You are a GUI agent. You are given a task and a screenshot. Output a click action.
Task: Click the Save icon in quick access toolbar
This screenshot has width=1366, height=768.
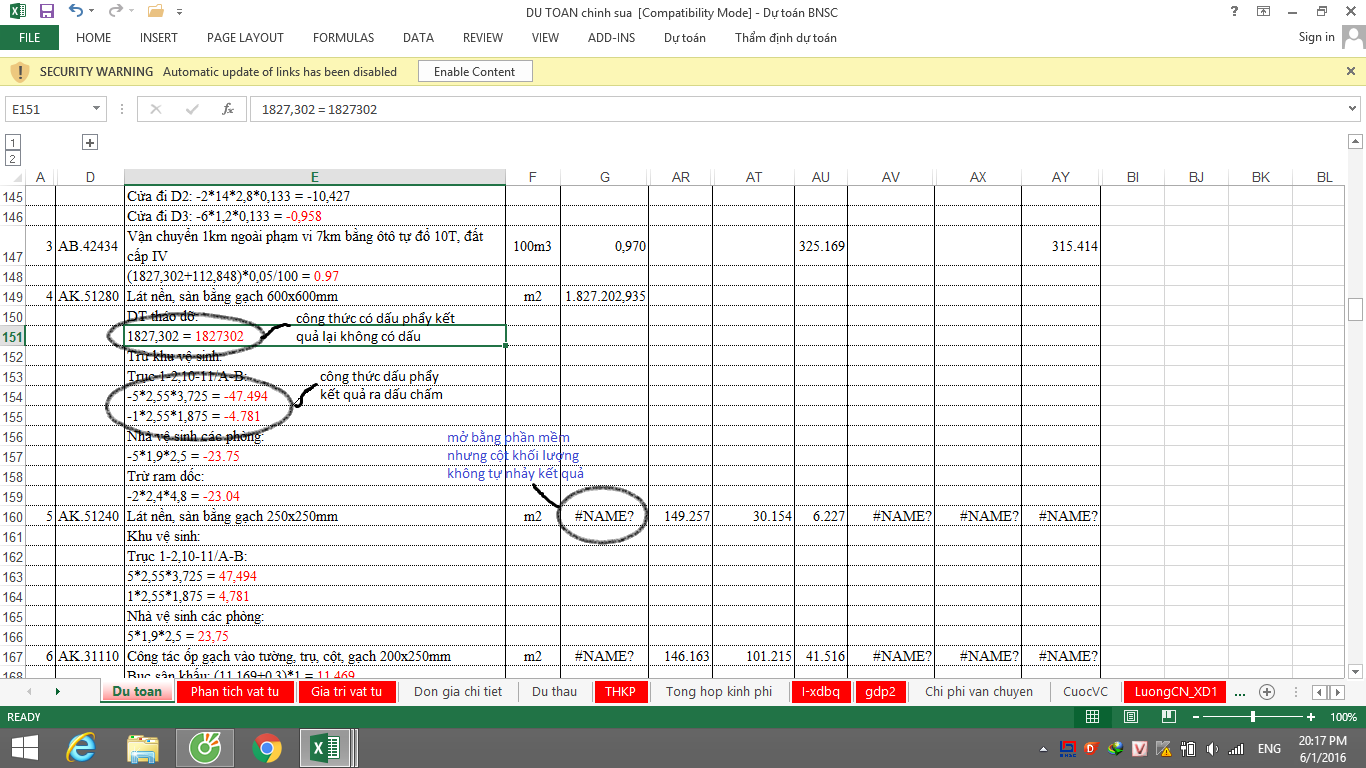pyautogui.click(x=47, y=12)
